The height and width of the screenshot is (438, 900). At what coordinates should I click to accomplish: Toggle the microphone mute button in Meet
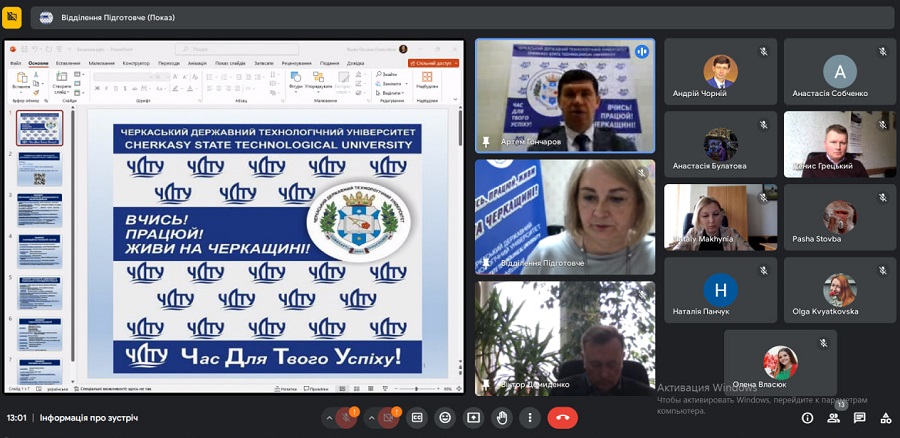click(x=346, y=418)
